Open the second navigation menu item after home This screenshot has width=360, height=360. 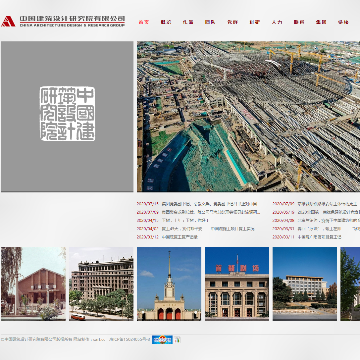166,22
